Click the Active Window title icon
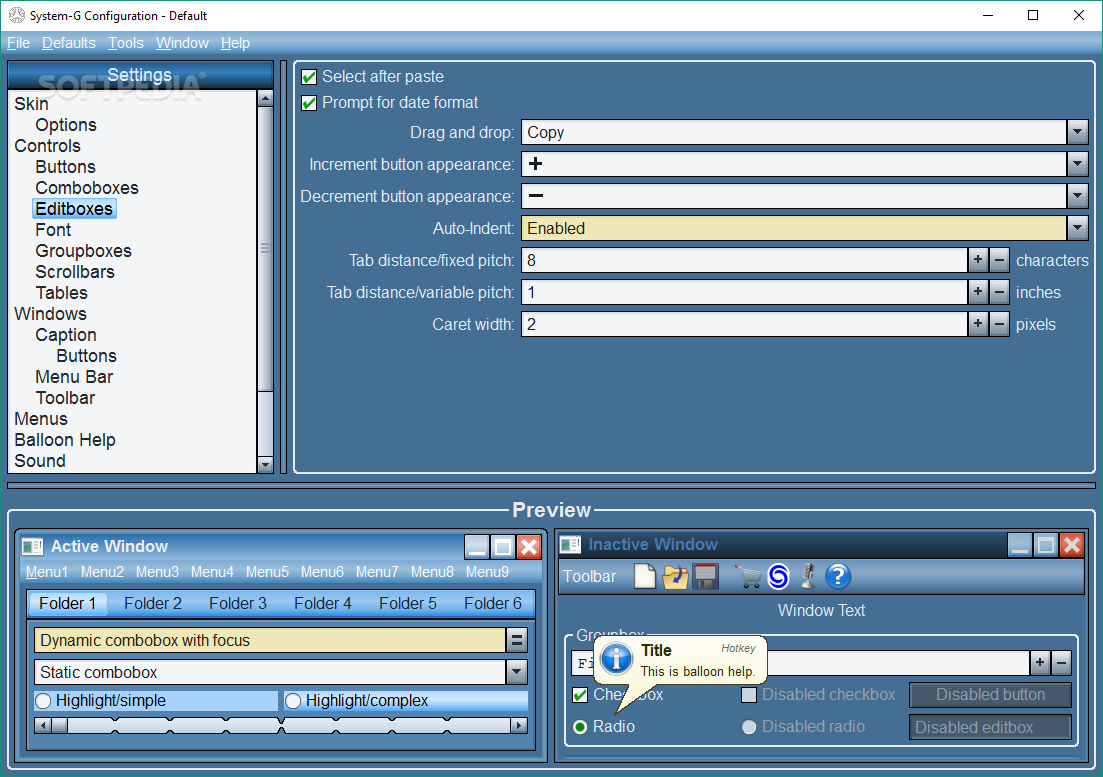 coord(32,546)
